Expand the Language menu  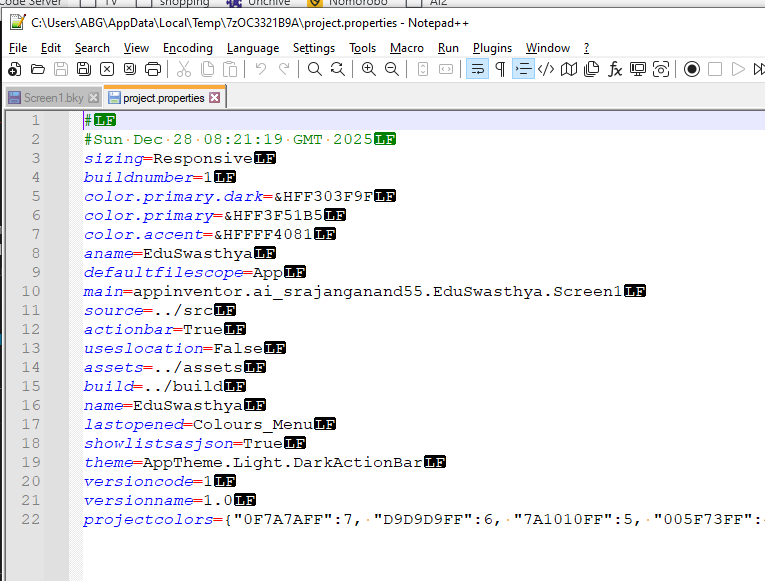pyautogui.click(x=253, y=48)
